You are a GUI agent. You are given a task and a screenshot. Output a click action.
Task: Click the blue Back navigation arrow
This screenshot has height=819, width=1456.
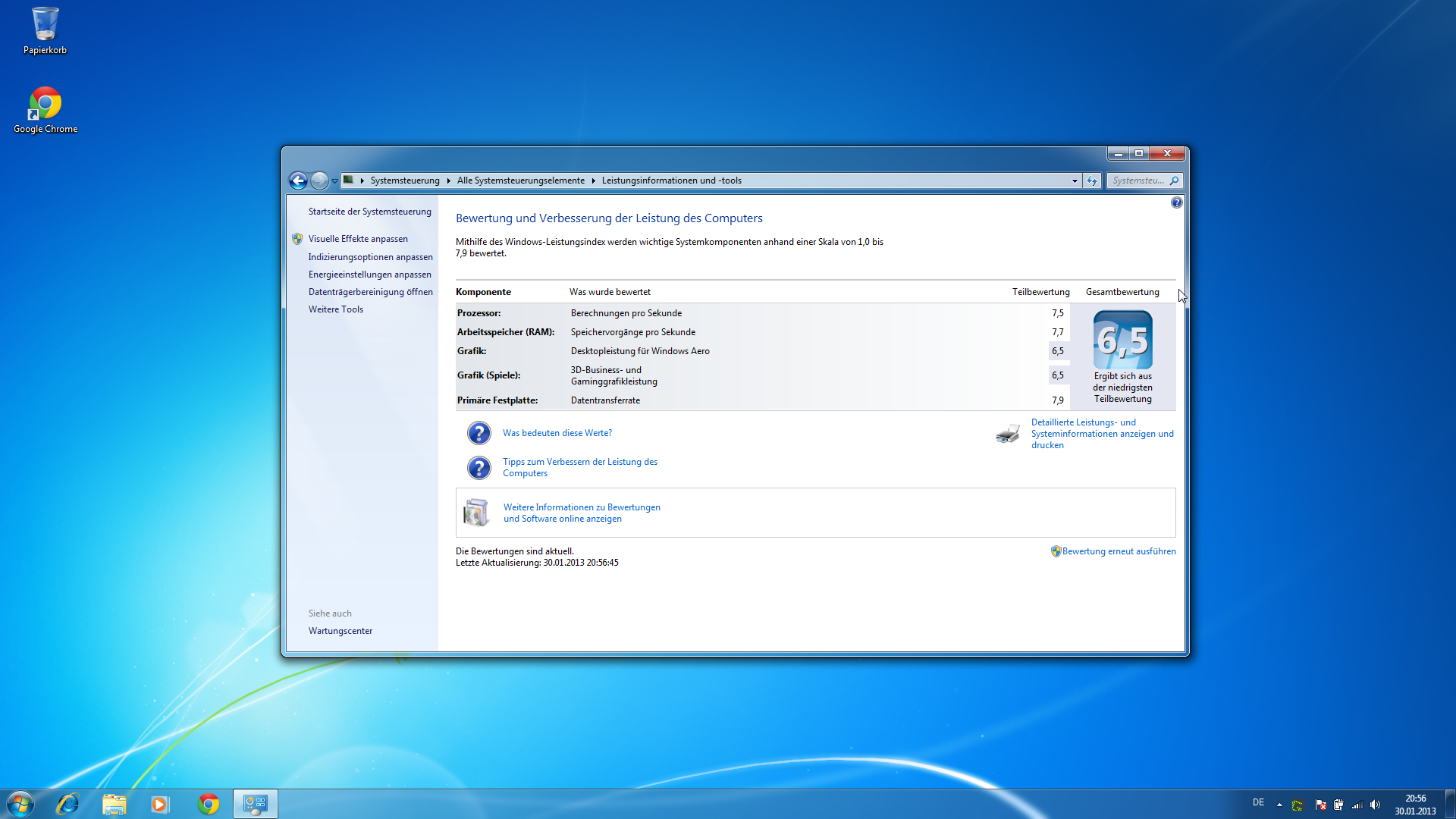tap(298, 180)
